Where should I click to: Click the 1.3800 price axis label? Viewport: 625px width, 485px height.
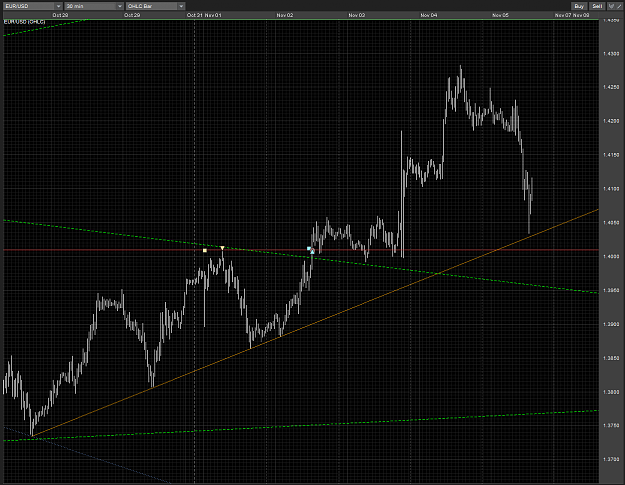611,392
